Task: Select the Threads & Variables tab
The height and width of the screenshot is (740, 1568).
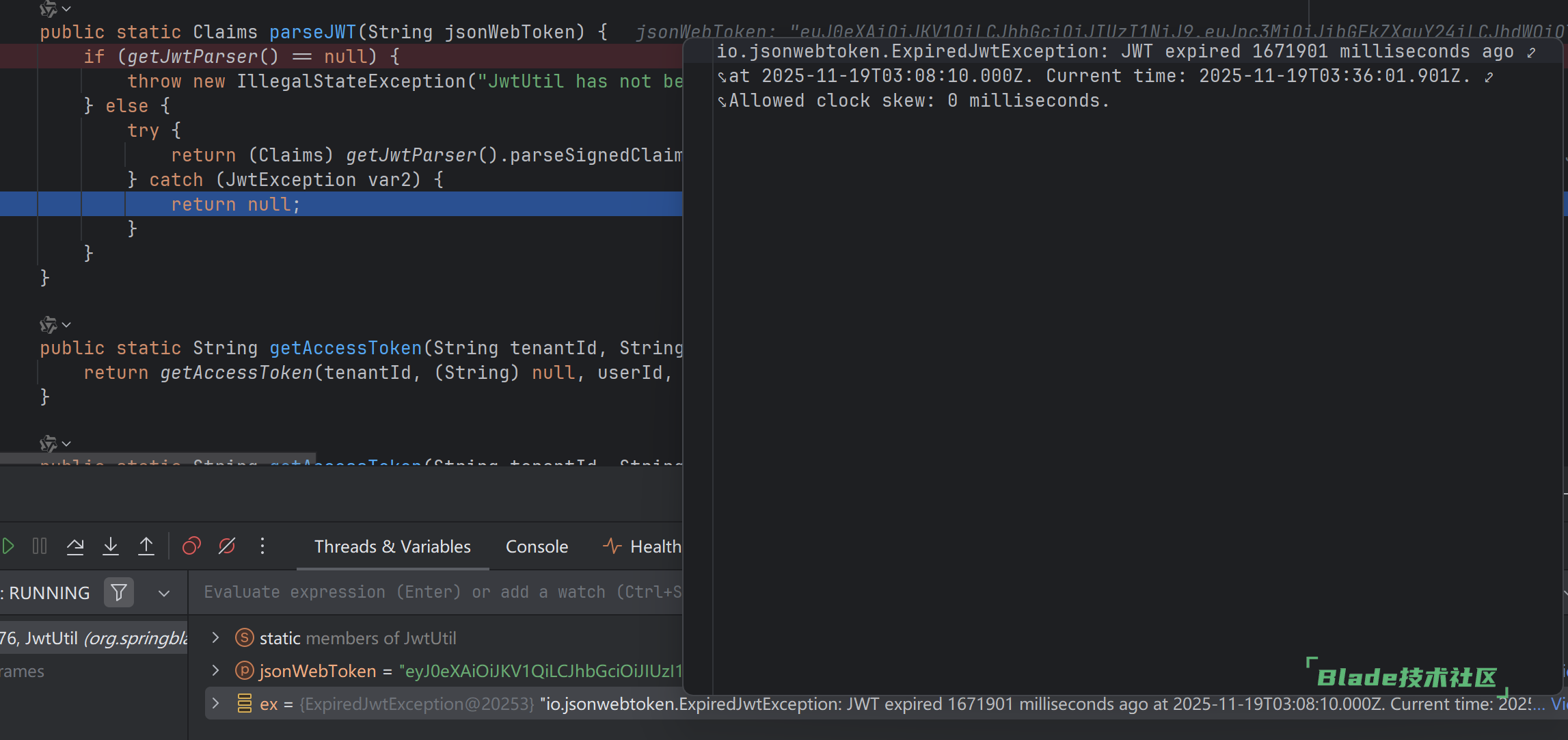Action: [x=392, y=546]
